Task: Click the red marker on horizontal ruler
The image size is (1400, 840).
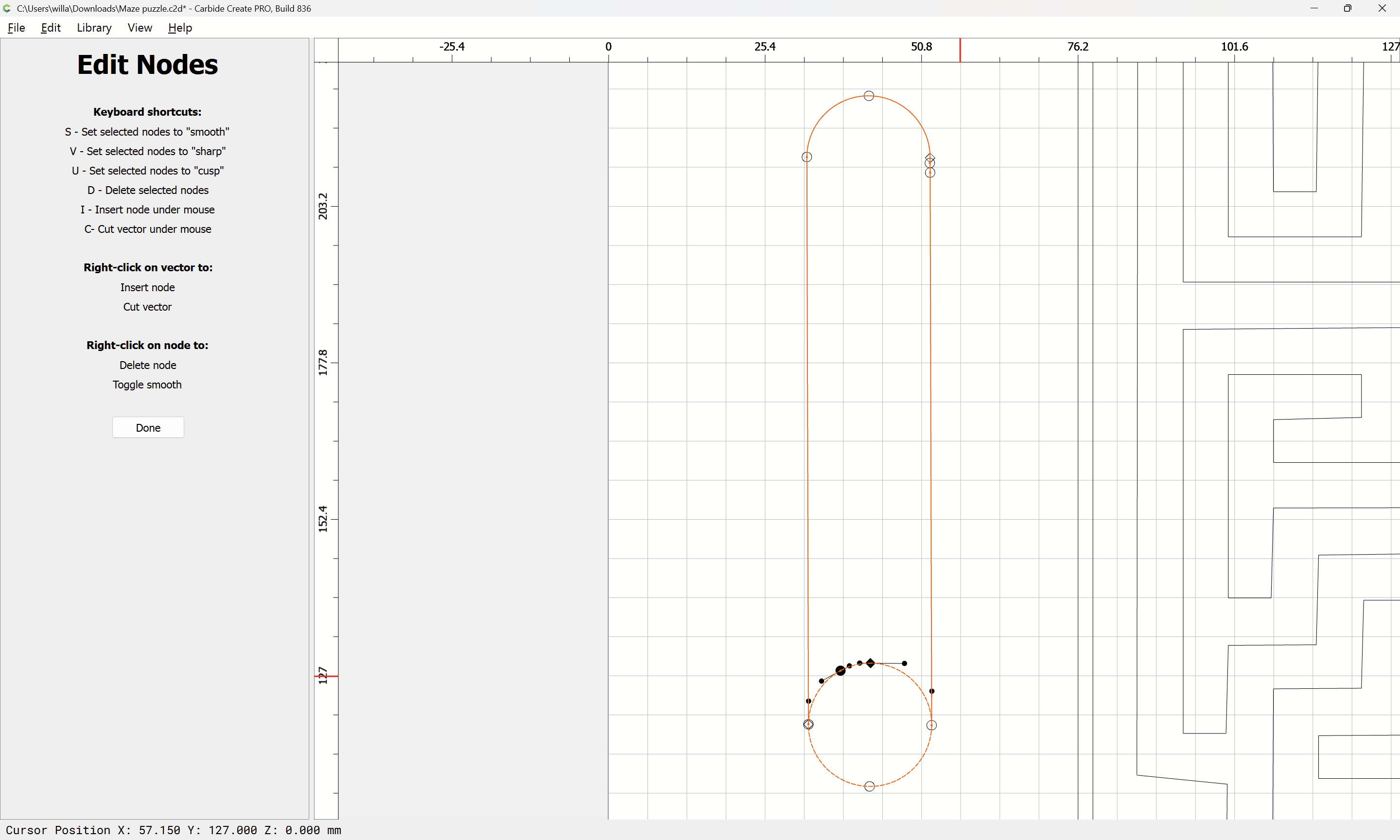Action: pos(960,51)
